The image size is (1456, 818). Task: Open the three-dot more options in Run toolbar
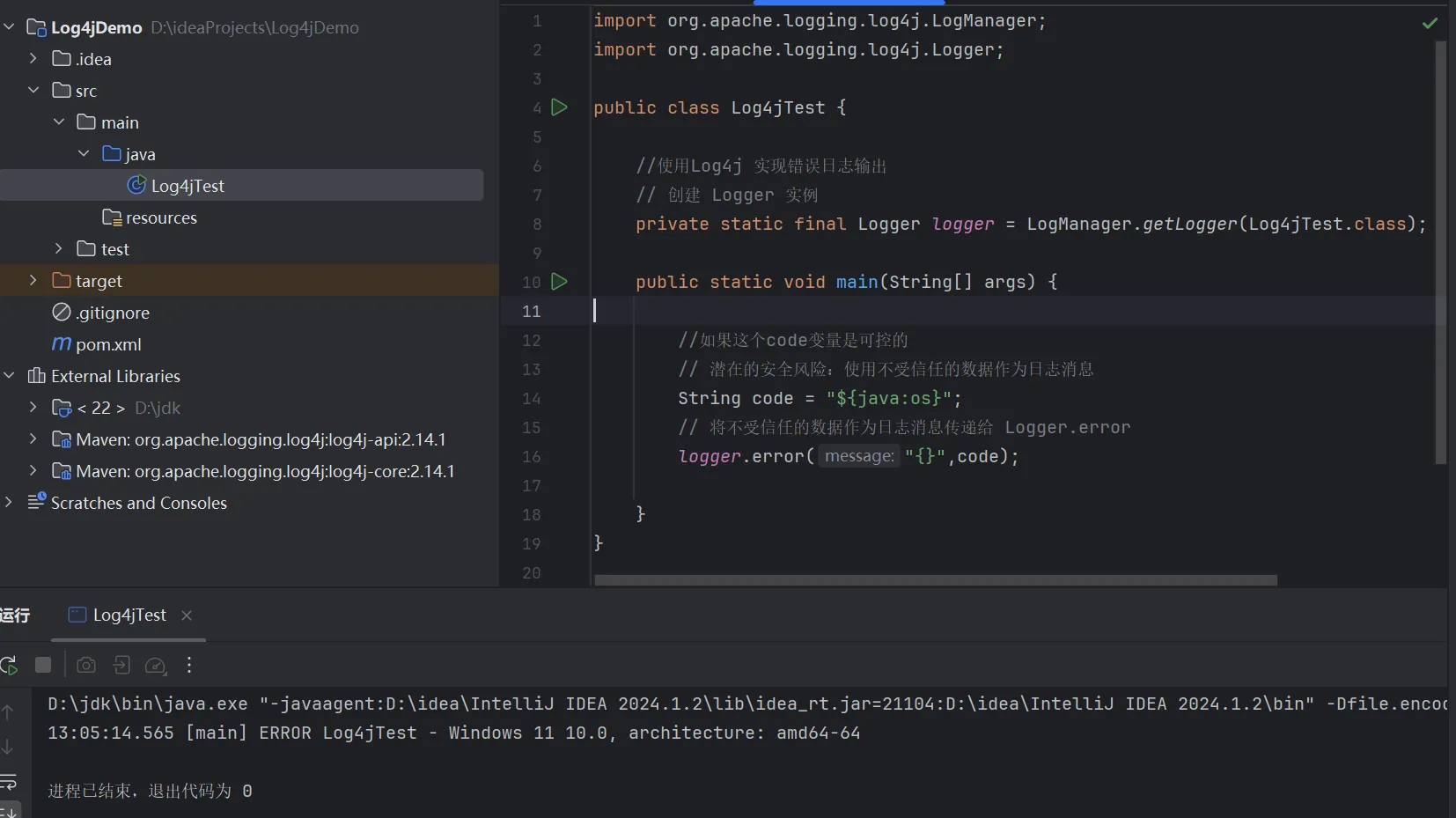click(x=189, y=666)
